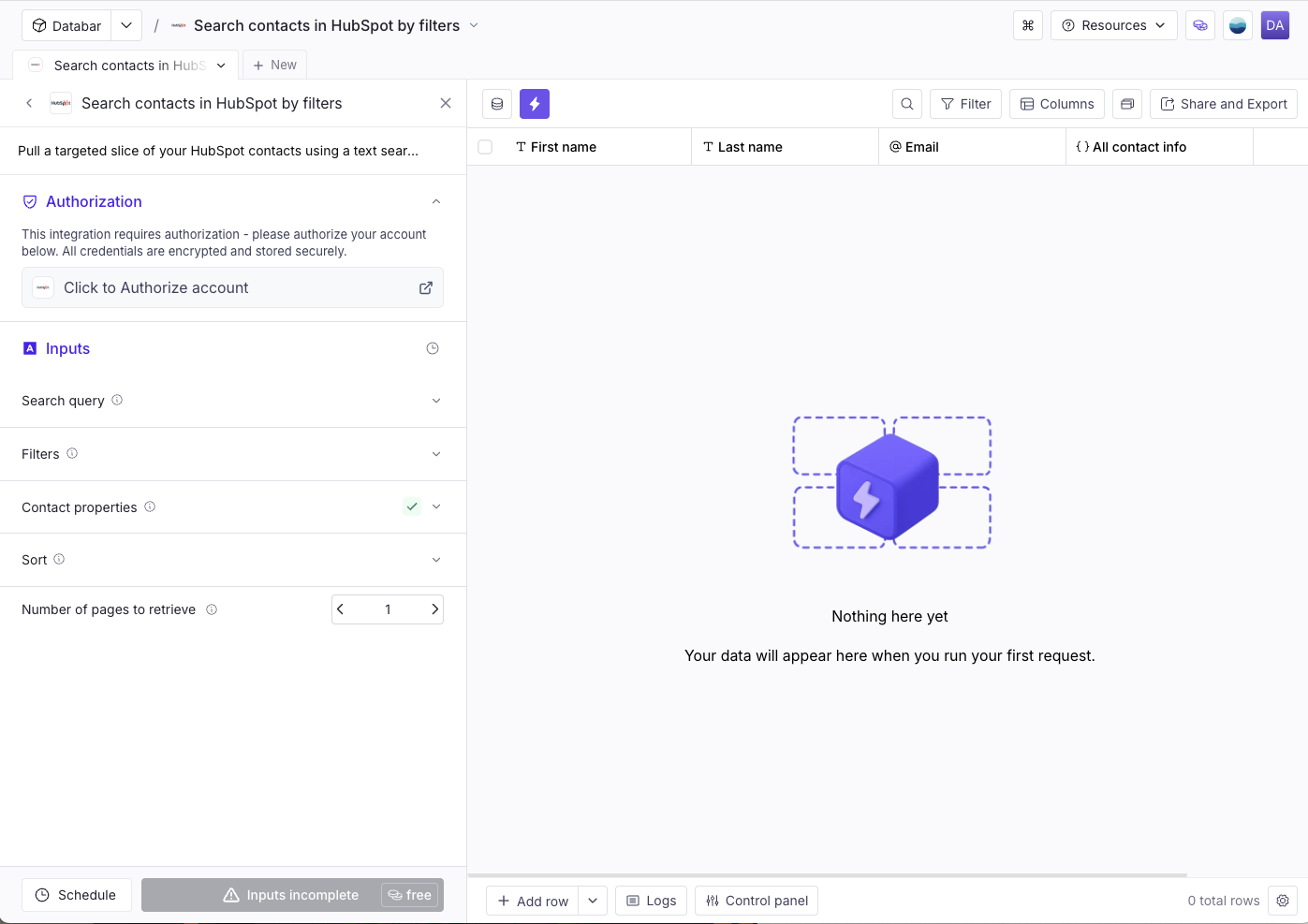1308x924 pixels.
Task: Decrease number of pages to retrieve
Action: pos(341,609)
